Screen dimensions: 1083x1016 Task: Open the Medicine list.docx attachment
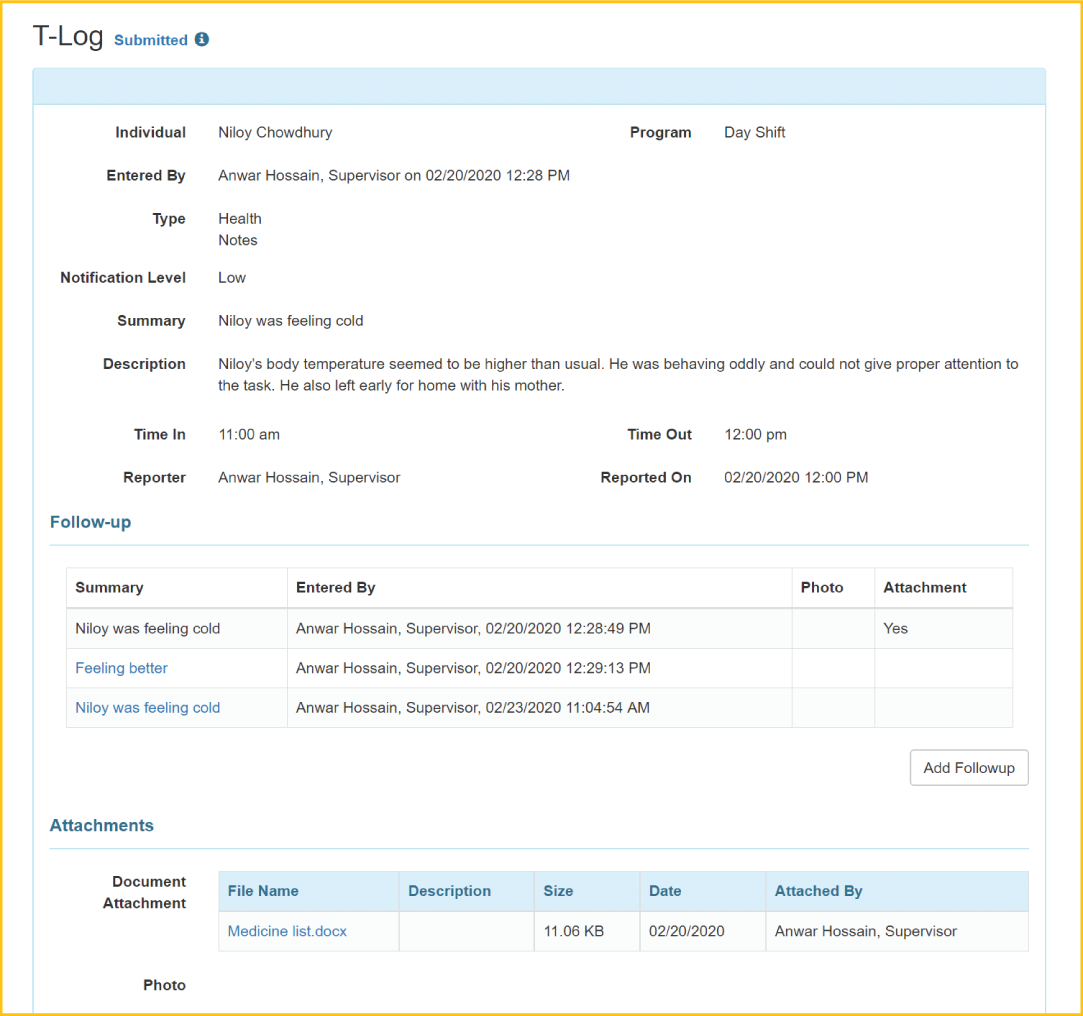(287, 931)
